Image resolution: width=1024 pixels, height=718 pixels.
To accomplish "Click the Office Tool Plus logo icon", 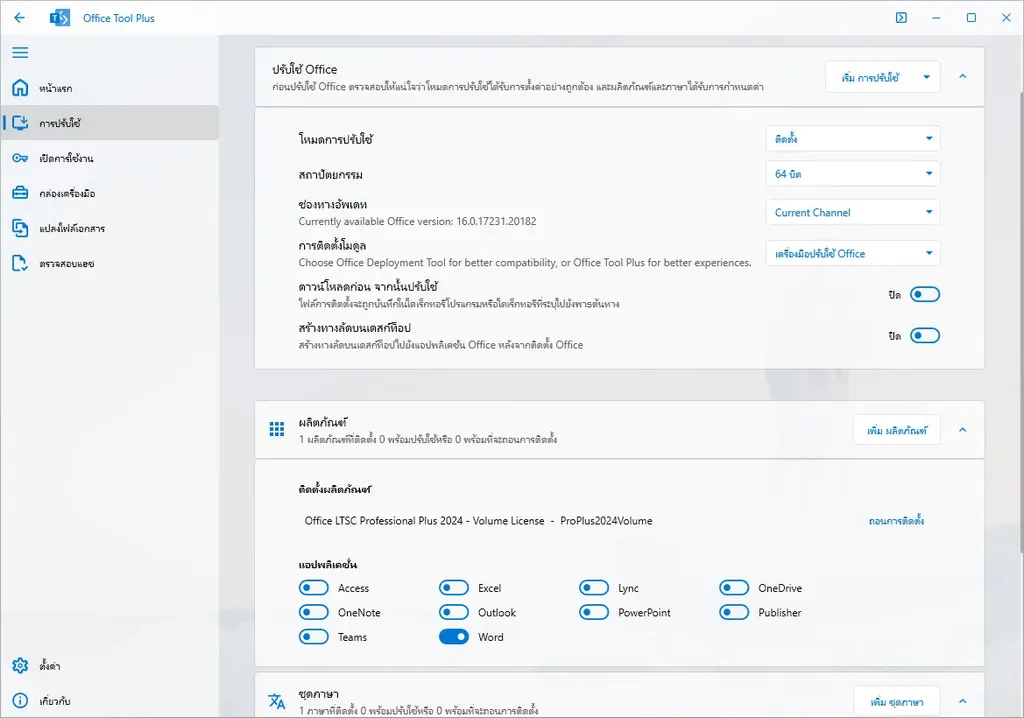I will 59,18.
